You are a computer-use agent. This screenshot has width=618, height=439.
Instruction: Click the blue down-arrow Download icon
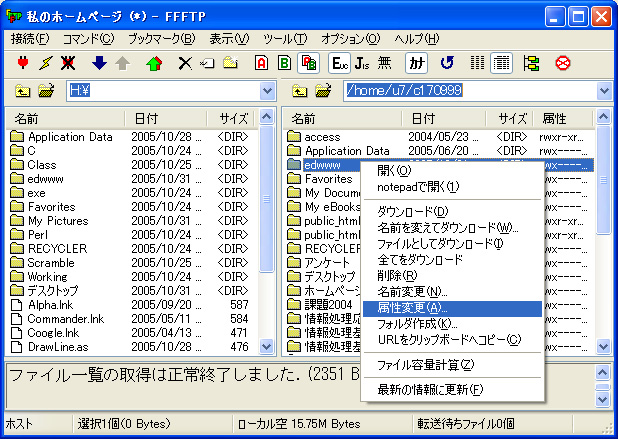click(99, 63)
